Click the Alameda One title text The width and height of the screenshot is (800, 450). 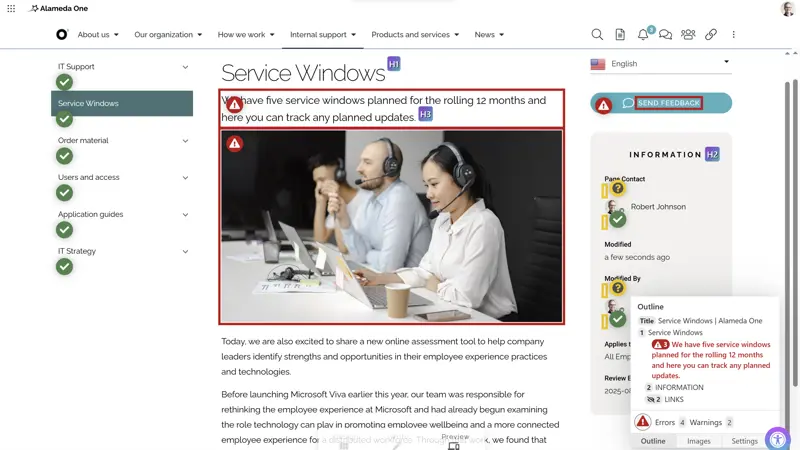click(64, 8)
